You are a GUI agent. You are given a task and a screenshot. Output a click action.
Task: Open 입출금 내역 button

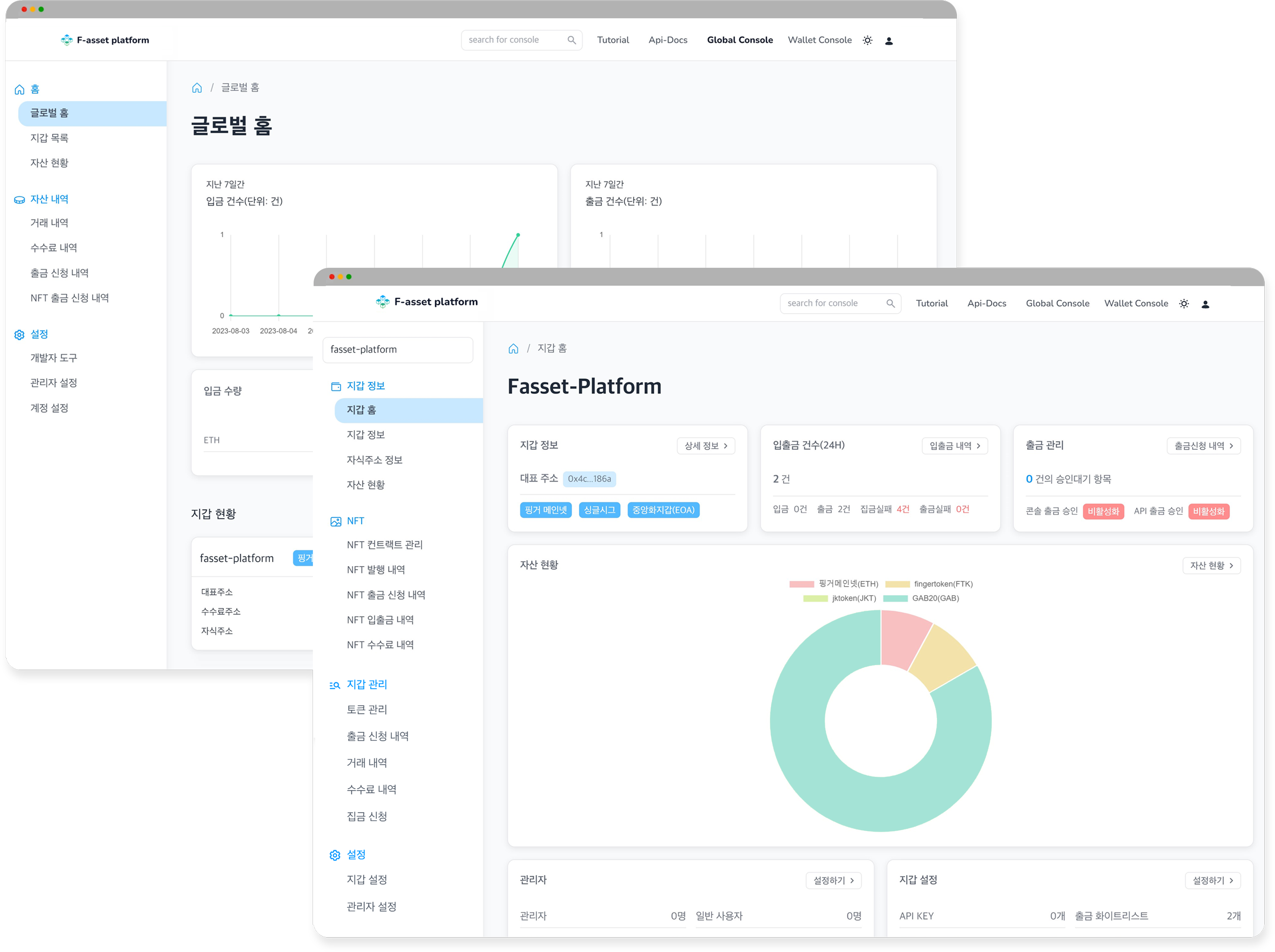955,446
